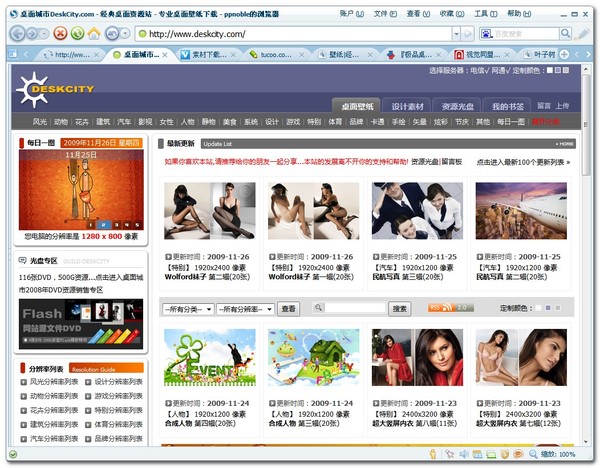Choose the blue 定制颜色 swatch by RSS

click(x=548, y=308)
